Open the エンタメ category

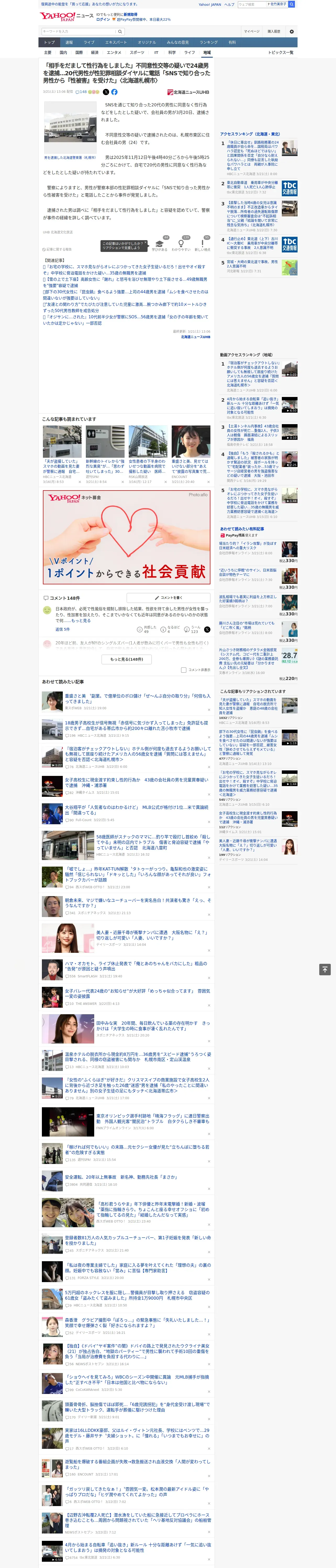(114, 52)
